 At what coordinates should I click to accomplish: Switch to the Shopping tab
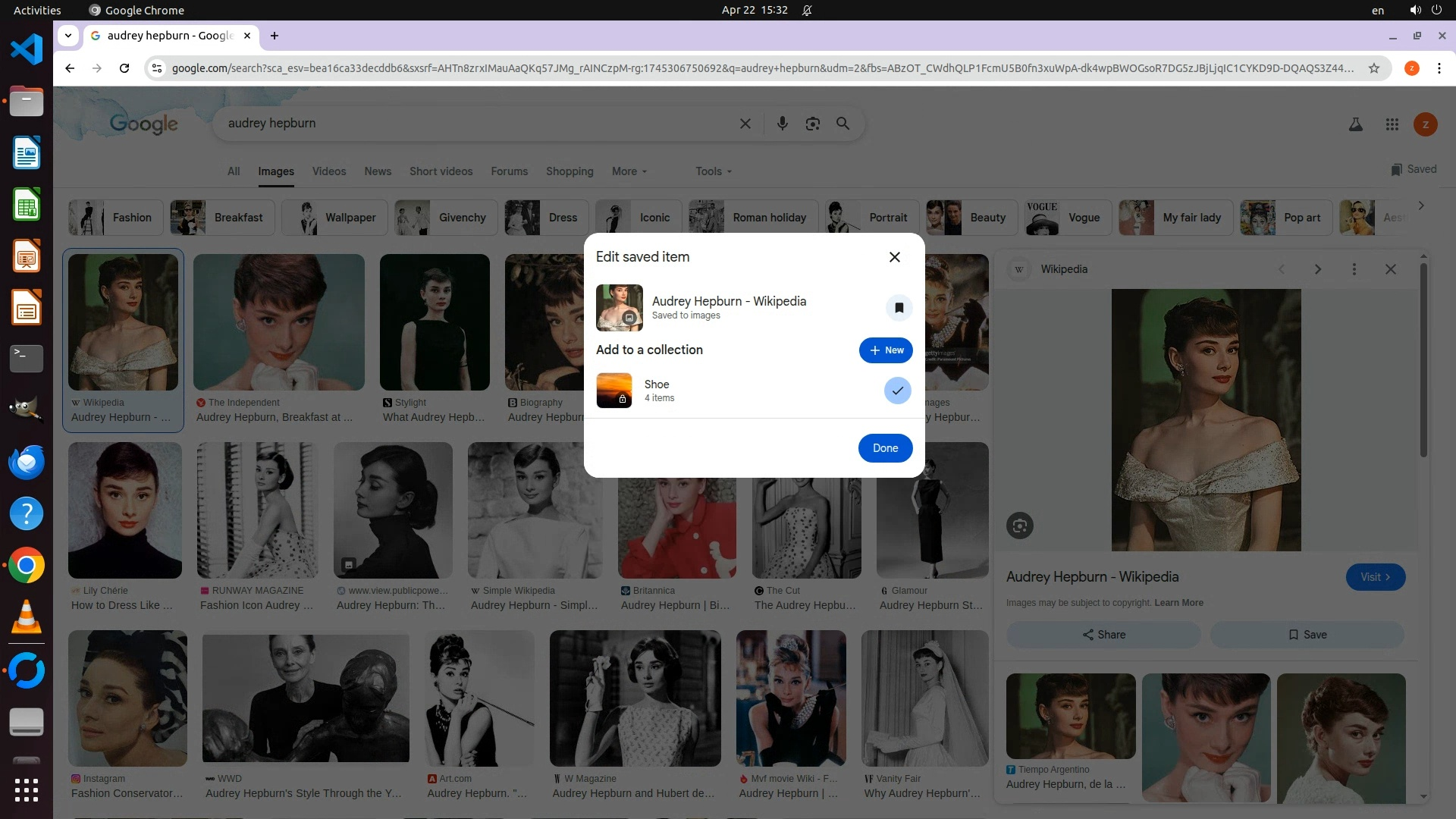(569, 171)
